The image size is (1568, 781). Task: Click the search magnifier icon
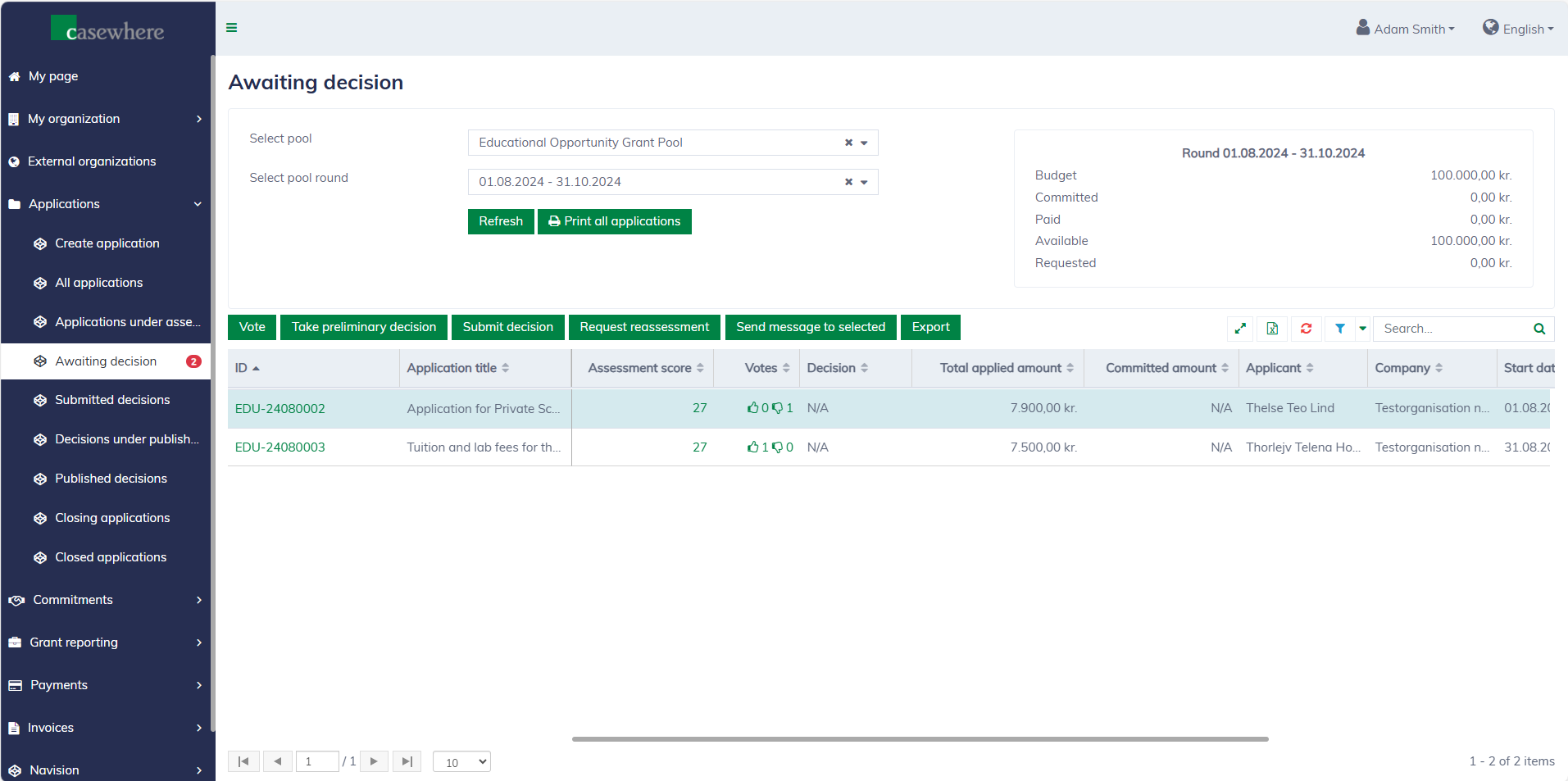(x=1538, y=329)
